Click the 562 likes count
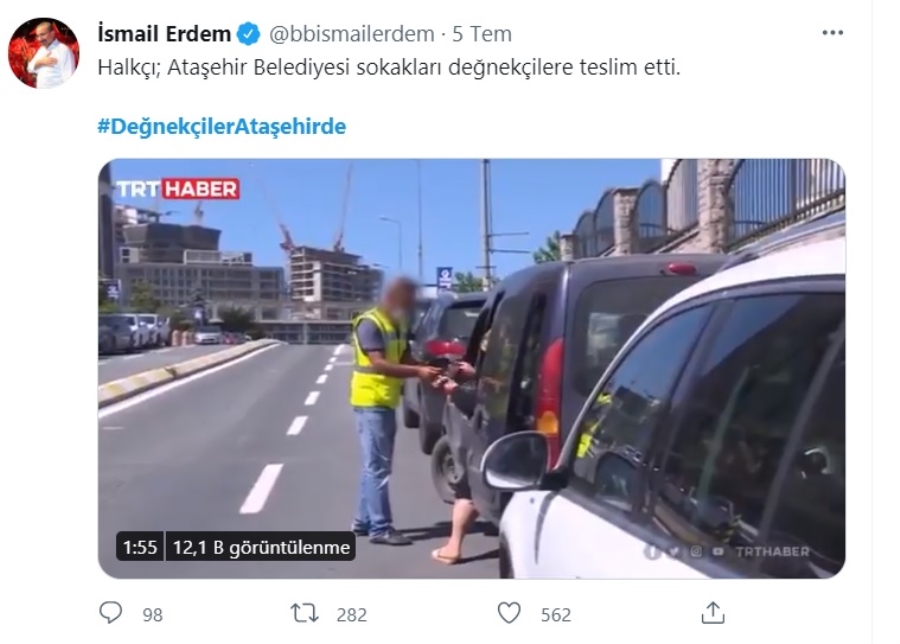This screenshot has height=644, width=900. [556, 615]
